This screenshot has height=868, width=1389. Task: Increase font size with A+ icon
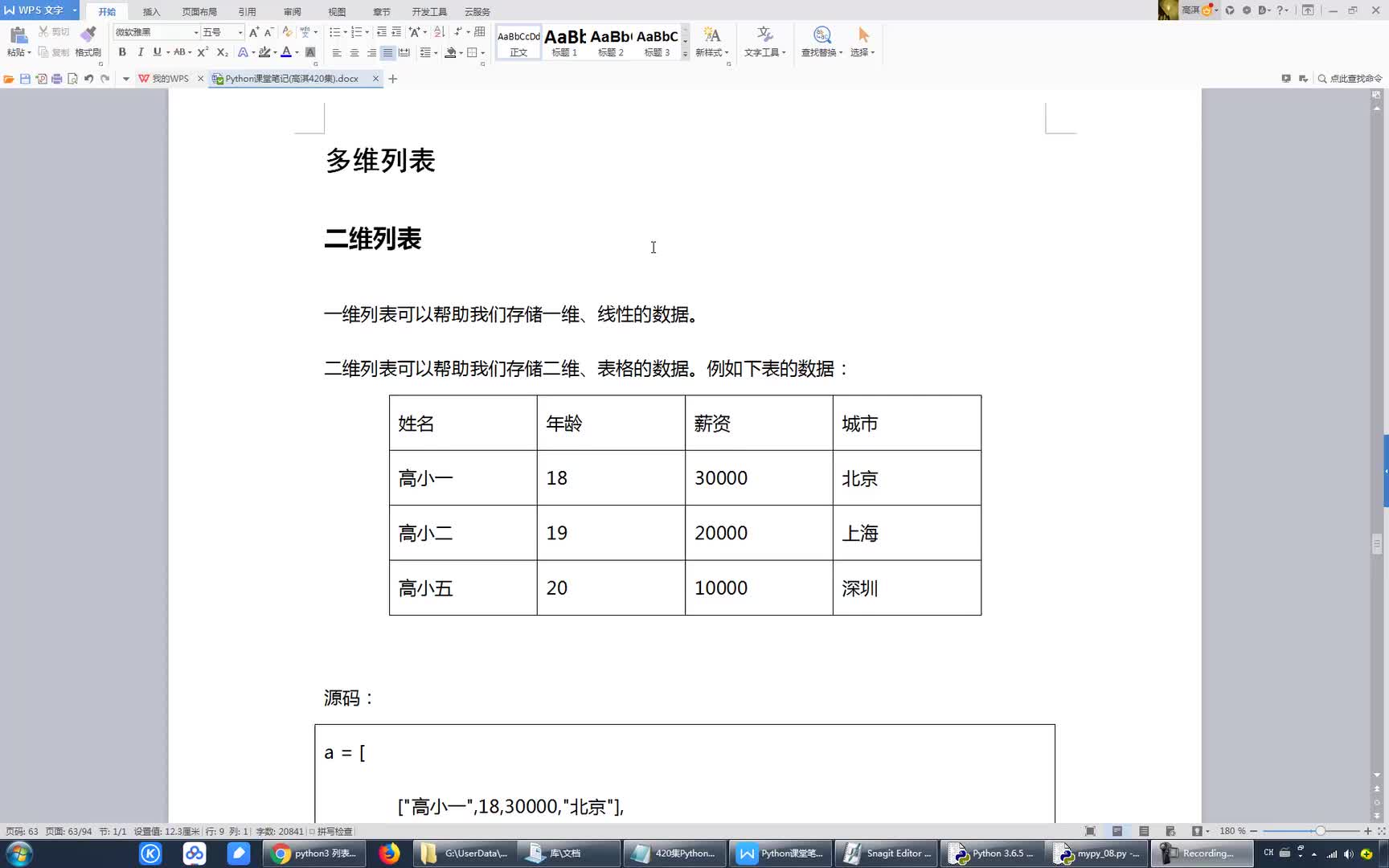(254, 32)
